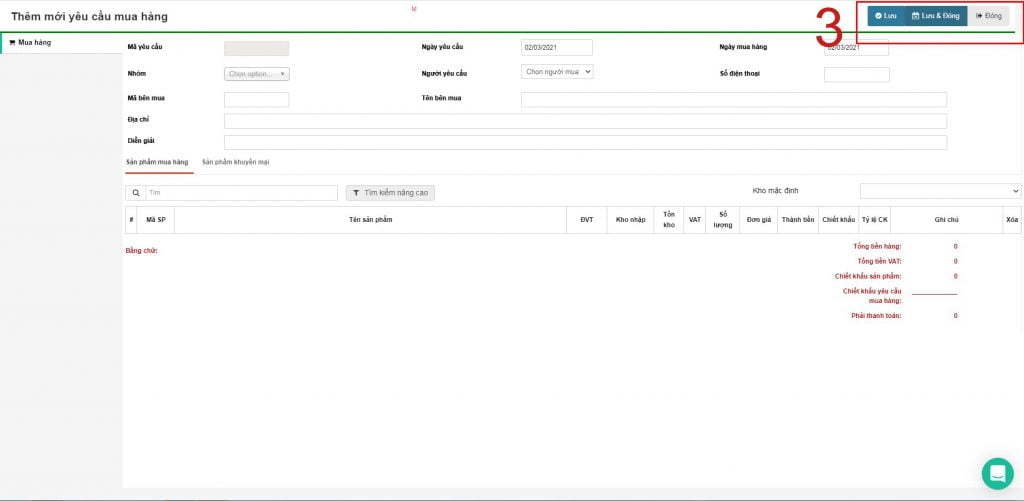Image resolution: width=1024 pixels, height=501 pixels.
Task: Click the Tỷ lệ CK column header
Action: [874, 220]
